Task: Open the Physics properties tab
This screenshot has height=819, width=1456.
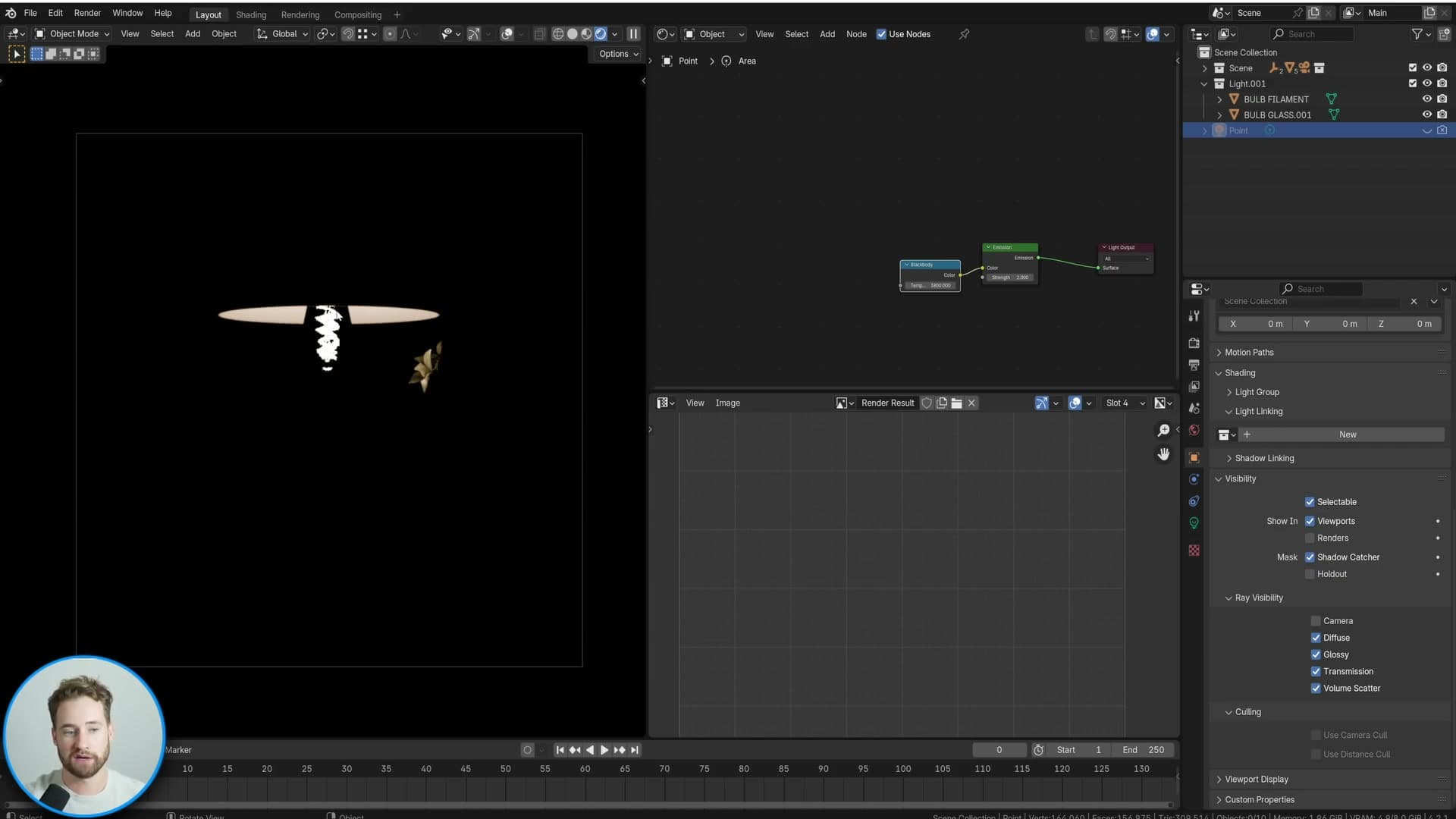Action: point(1194,479)
